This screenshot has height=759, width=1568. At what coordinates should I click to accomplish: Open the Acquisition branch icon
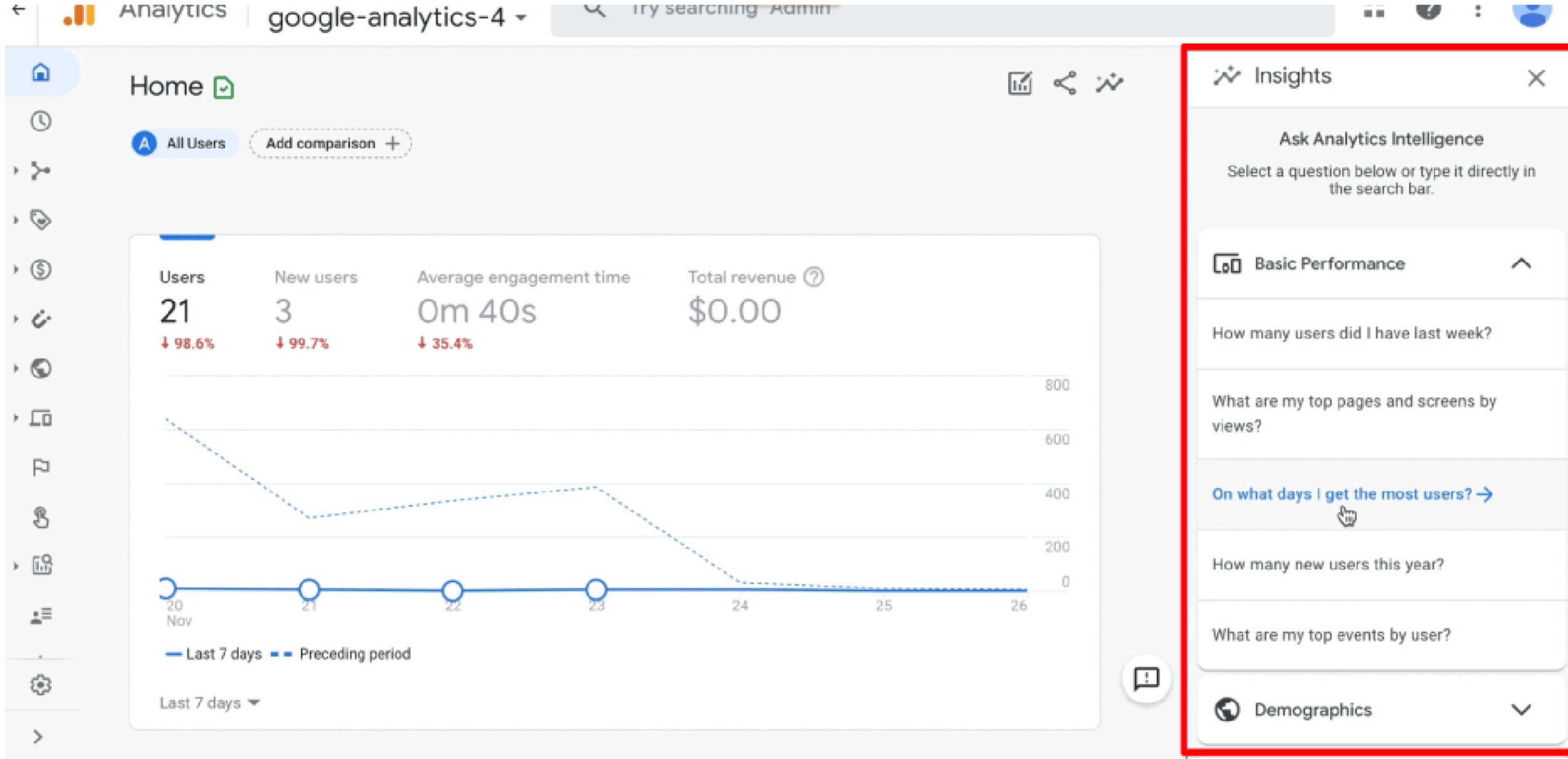[x=41, y=171]
